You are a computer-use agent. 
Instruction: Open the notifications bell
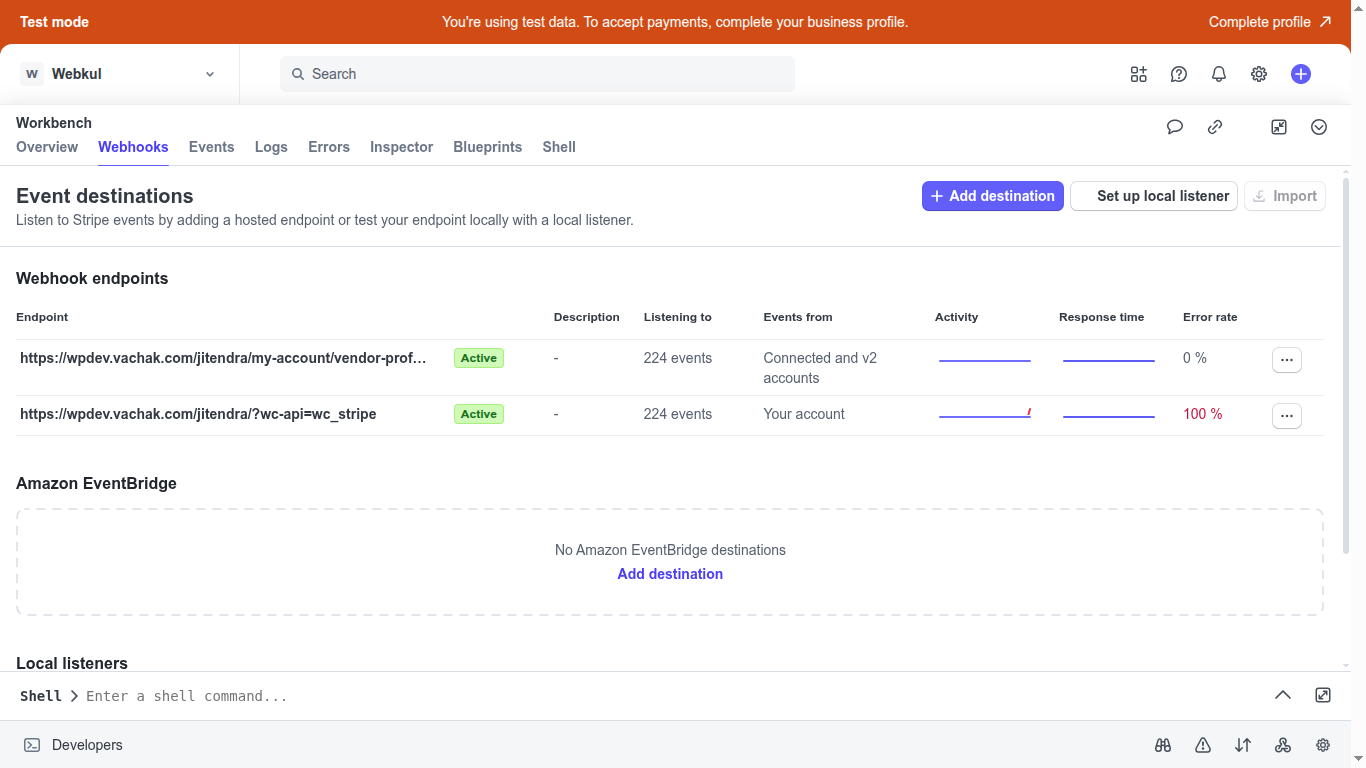1218,73
